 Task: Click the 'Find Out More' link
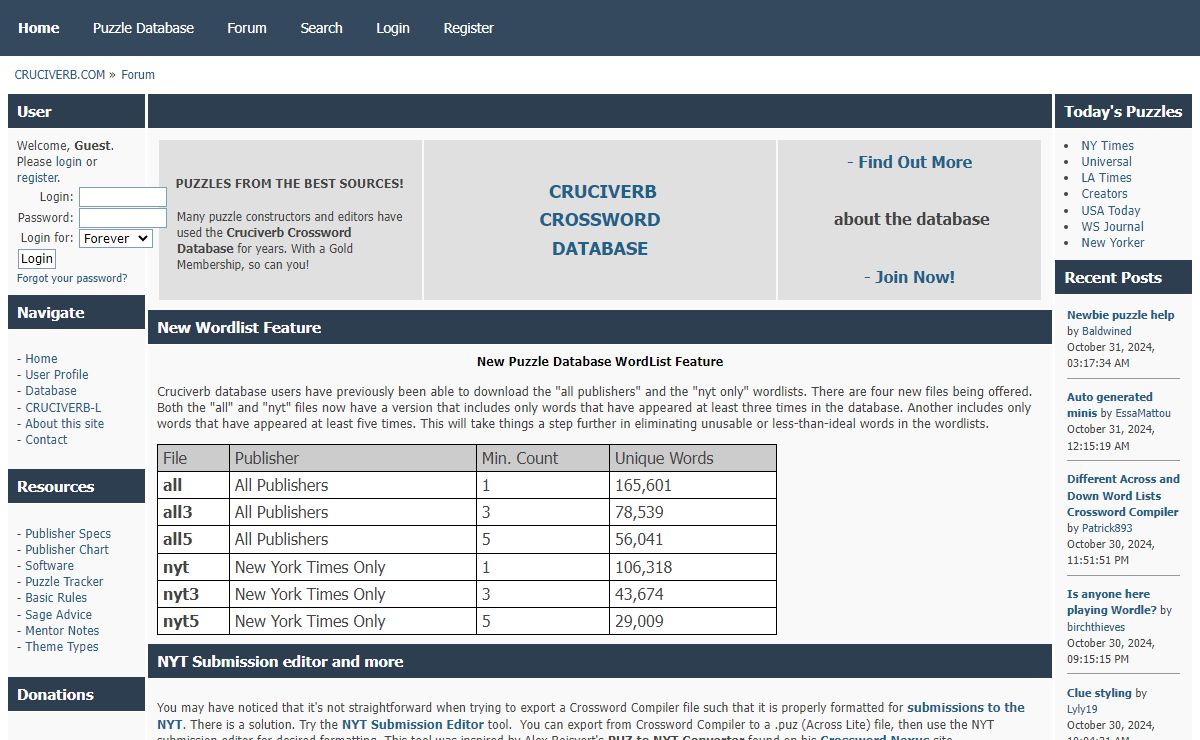pyautogui.click(x=915, y=162)
